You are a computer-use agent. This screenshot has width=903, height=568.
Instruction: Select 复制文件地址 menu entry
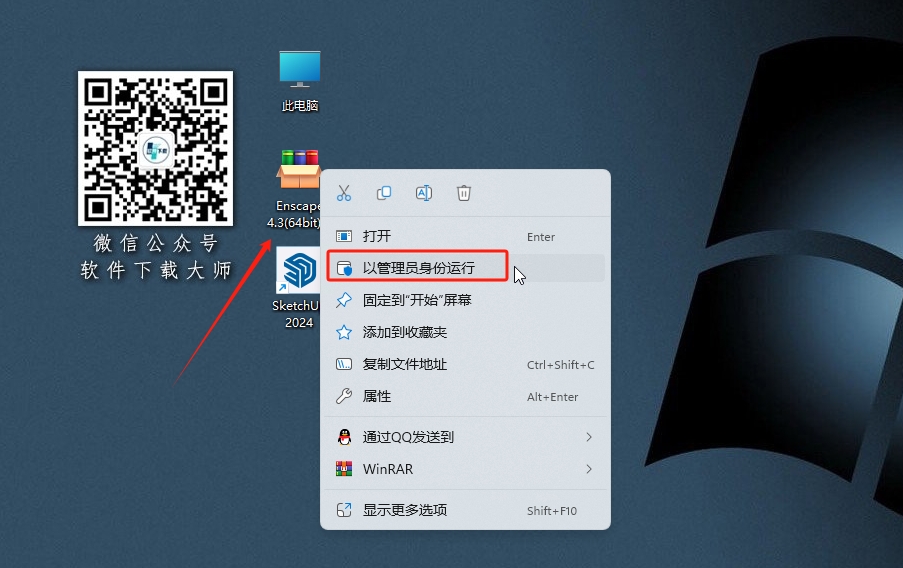pyautogui.click(x=465, y=365)
